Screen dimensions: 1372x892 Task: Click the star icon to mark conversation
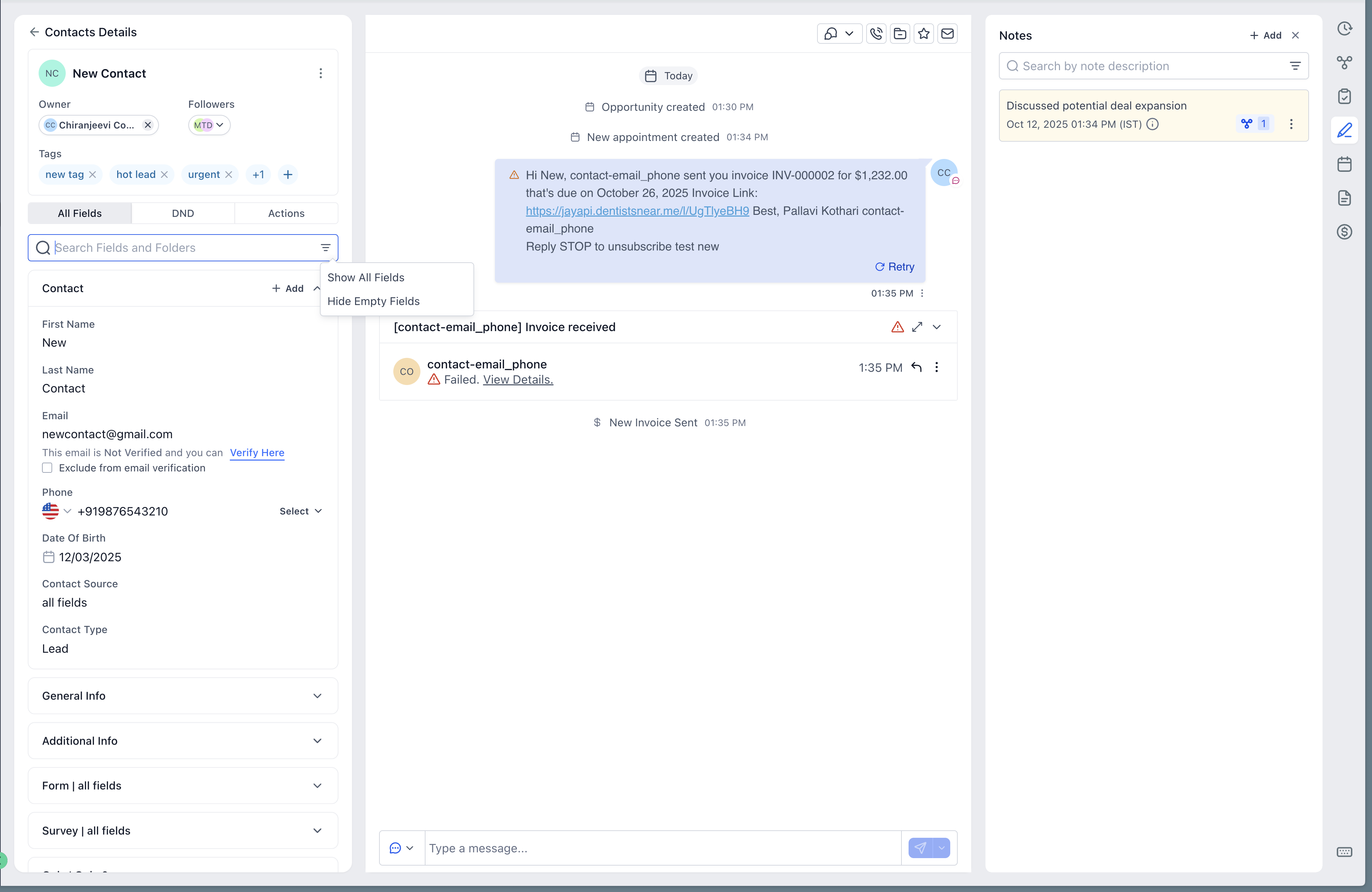click(x=923, y=34)
